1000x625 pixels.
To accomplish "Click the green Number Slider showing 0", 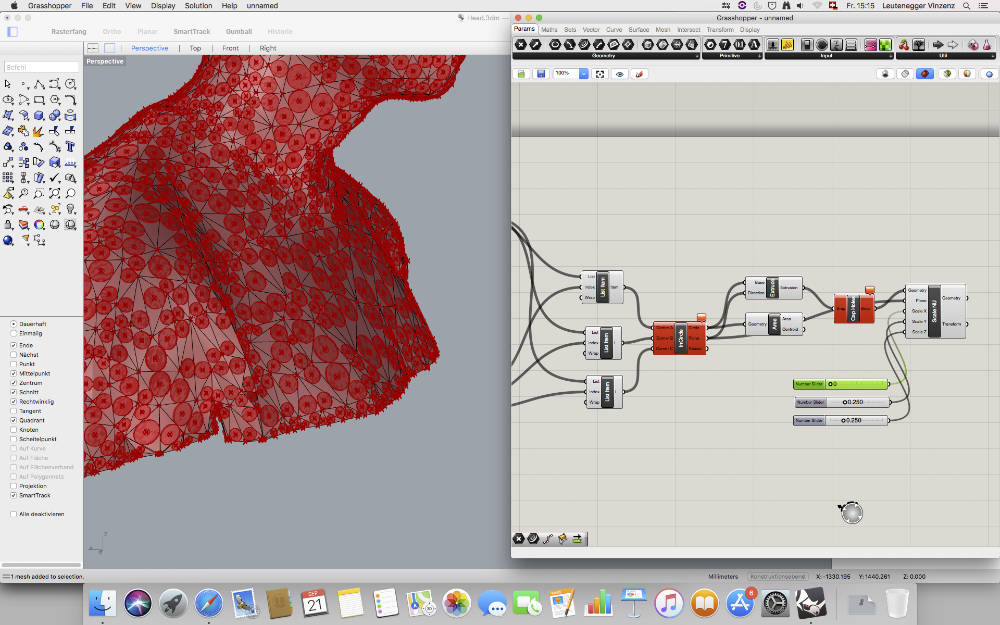I will click(841, 384).
